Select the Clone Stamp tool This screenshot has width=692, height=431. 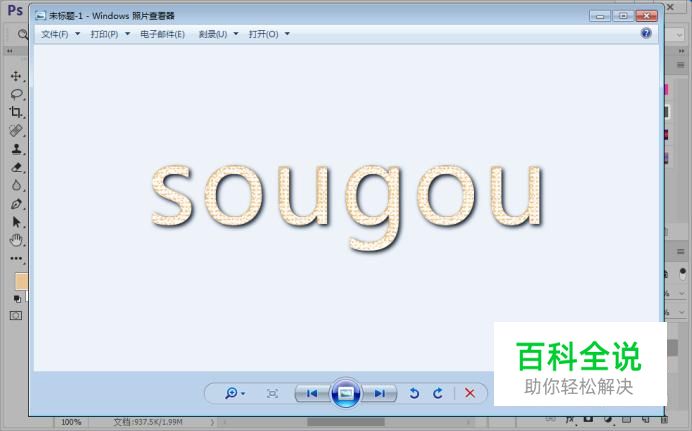pyautogui.click(x=16, y=149)
